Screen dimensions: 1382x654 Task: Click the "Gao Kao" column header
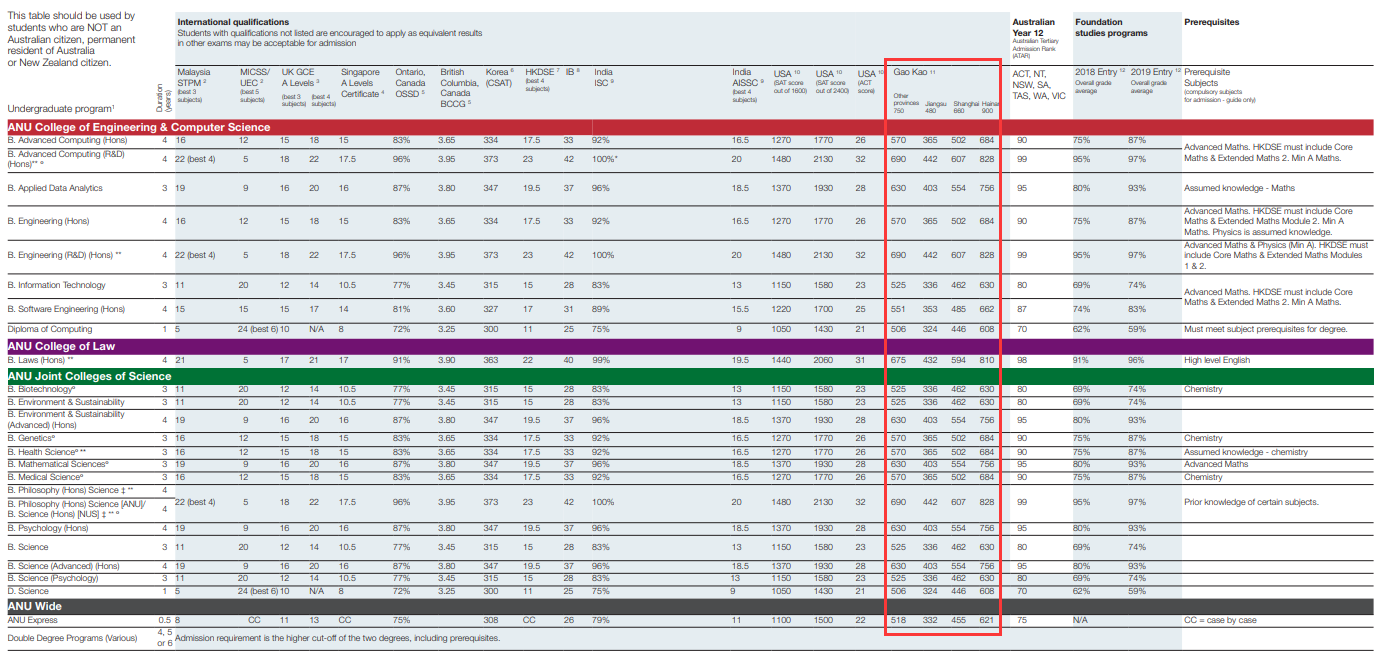click(x=913, y=73)
